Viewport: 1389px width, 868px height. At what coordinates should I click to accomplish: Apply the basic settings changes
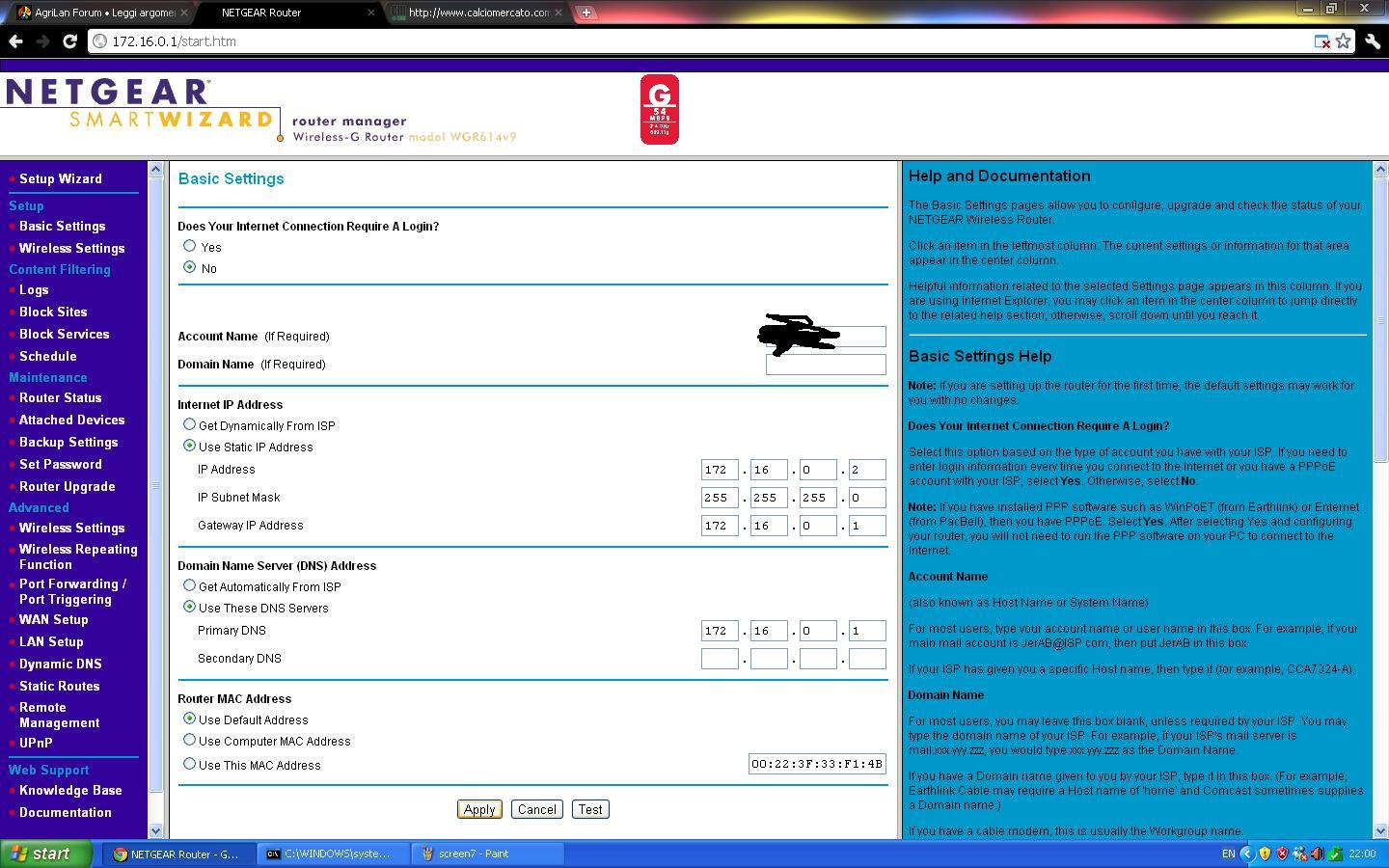pyautogui.click(x=479, y=809)
